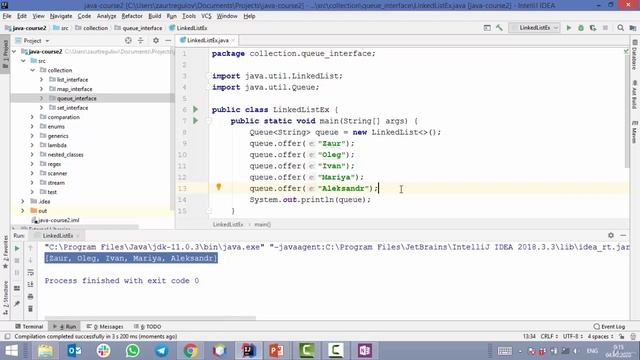Click the window layout icon next to hammer
Image resolution: width=640 pixels, height=360 pixels.
(487, 28)
